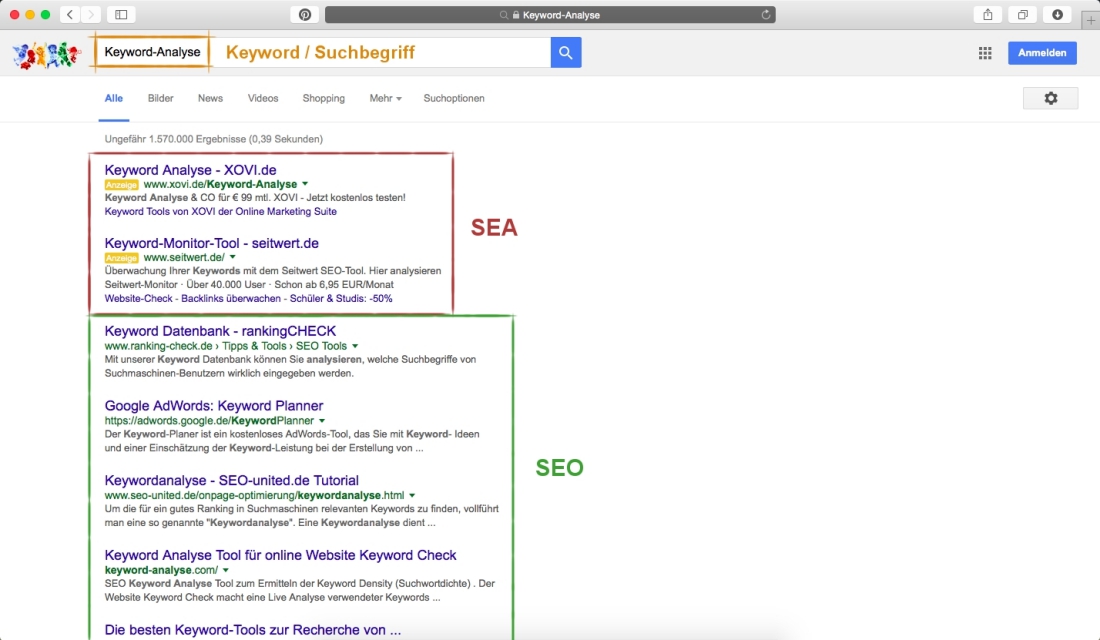
Task: Show all tabs overview icon
Action: 1023,14
